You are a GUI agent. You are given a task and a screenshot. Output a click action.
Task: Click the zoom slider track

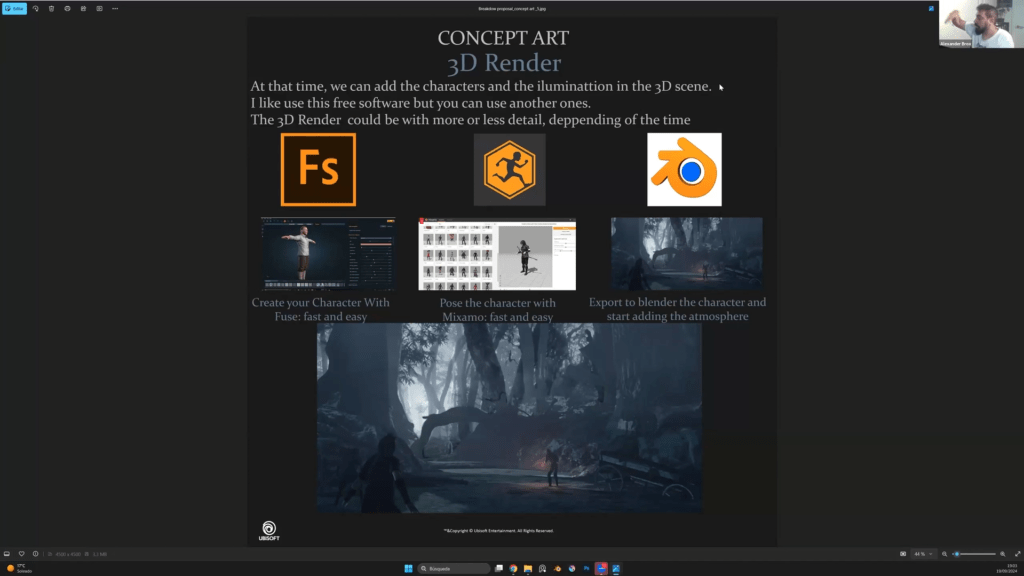[x=974, y=554]
